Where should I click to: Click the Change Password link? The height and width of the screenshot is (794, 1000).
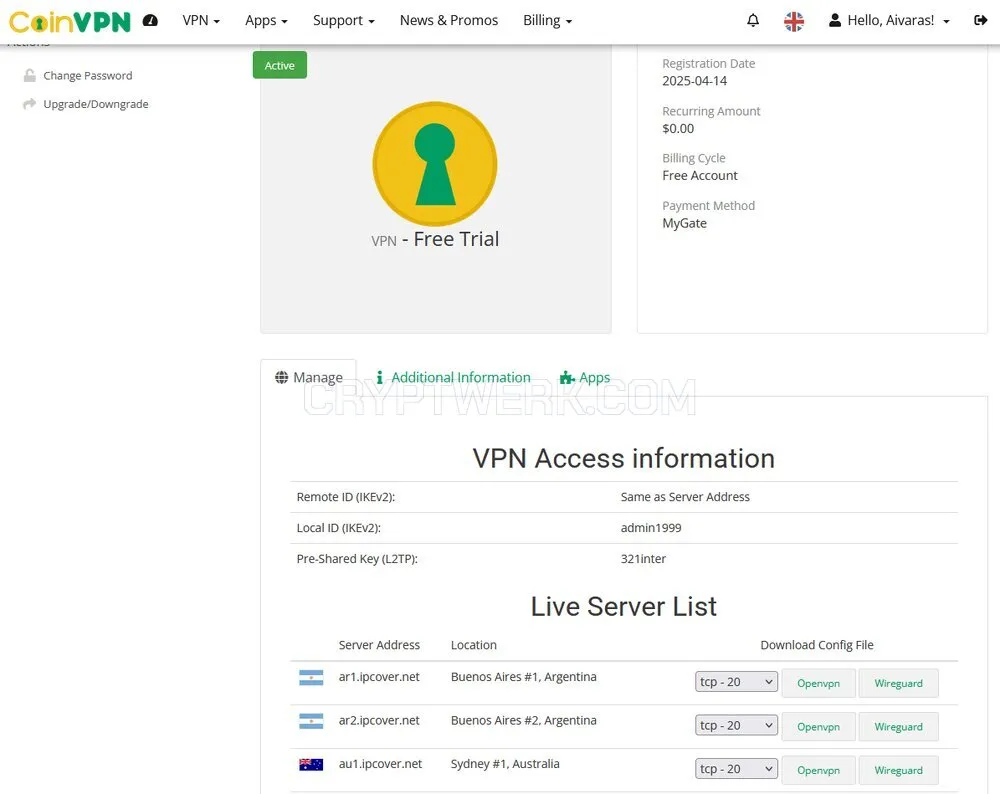[x=88, y=76]
